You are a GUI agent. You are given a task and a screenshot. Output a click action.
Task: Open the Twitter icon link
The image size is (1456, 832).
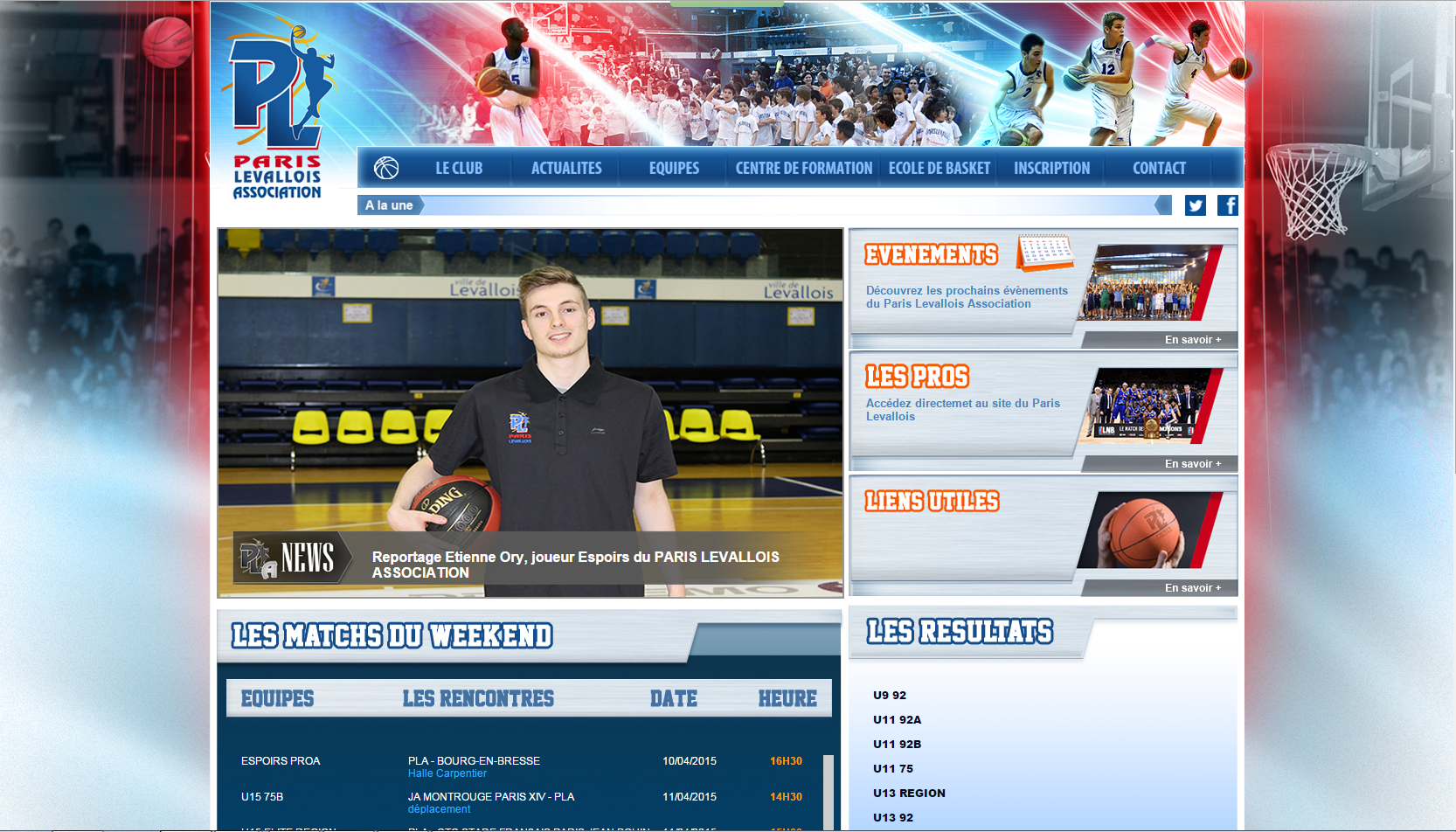(1196, 205)
